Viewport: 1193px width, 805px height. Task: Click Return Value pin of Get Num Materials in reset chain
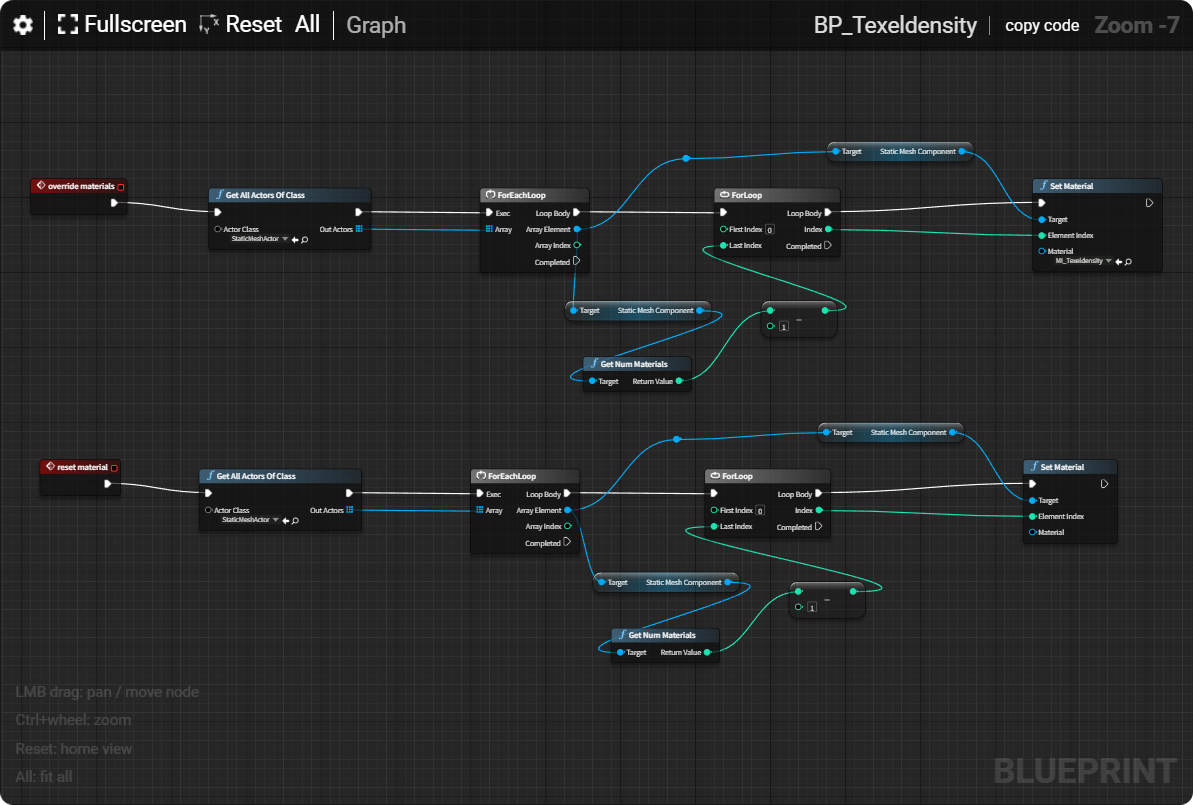click(x=708, y=652)
